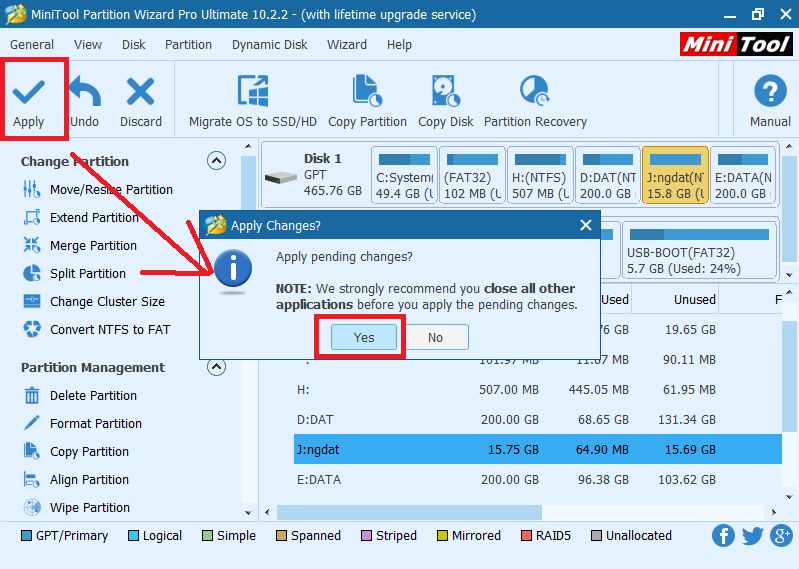799x569 pixels.
Task: Open the Dynamic Disk menu
Action: tap(270, 45)
